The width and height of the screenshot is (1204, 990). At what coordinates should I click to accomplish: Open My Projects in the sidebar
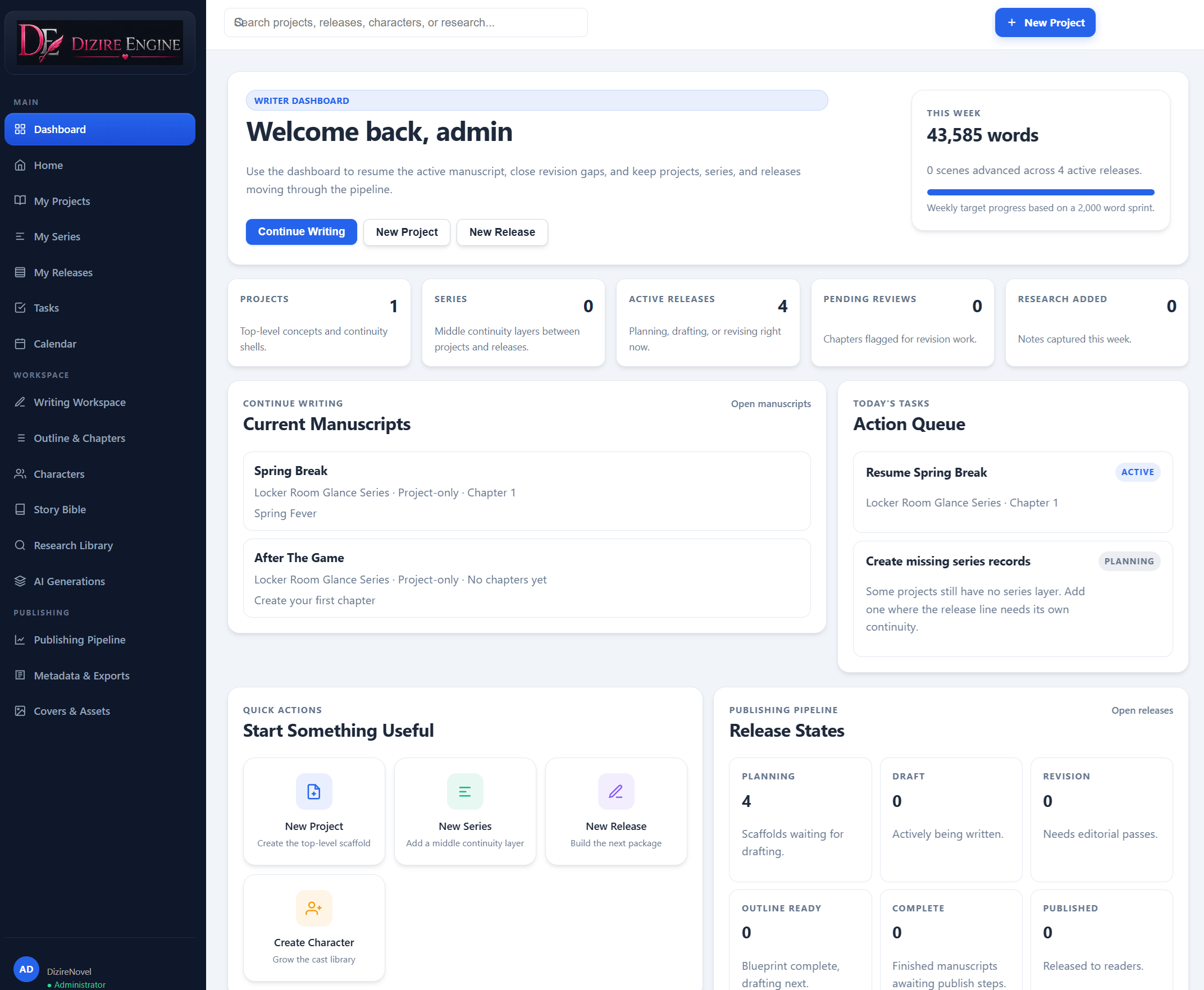pyautogui.click(x=100, y=200)
